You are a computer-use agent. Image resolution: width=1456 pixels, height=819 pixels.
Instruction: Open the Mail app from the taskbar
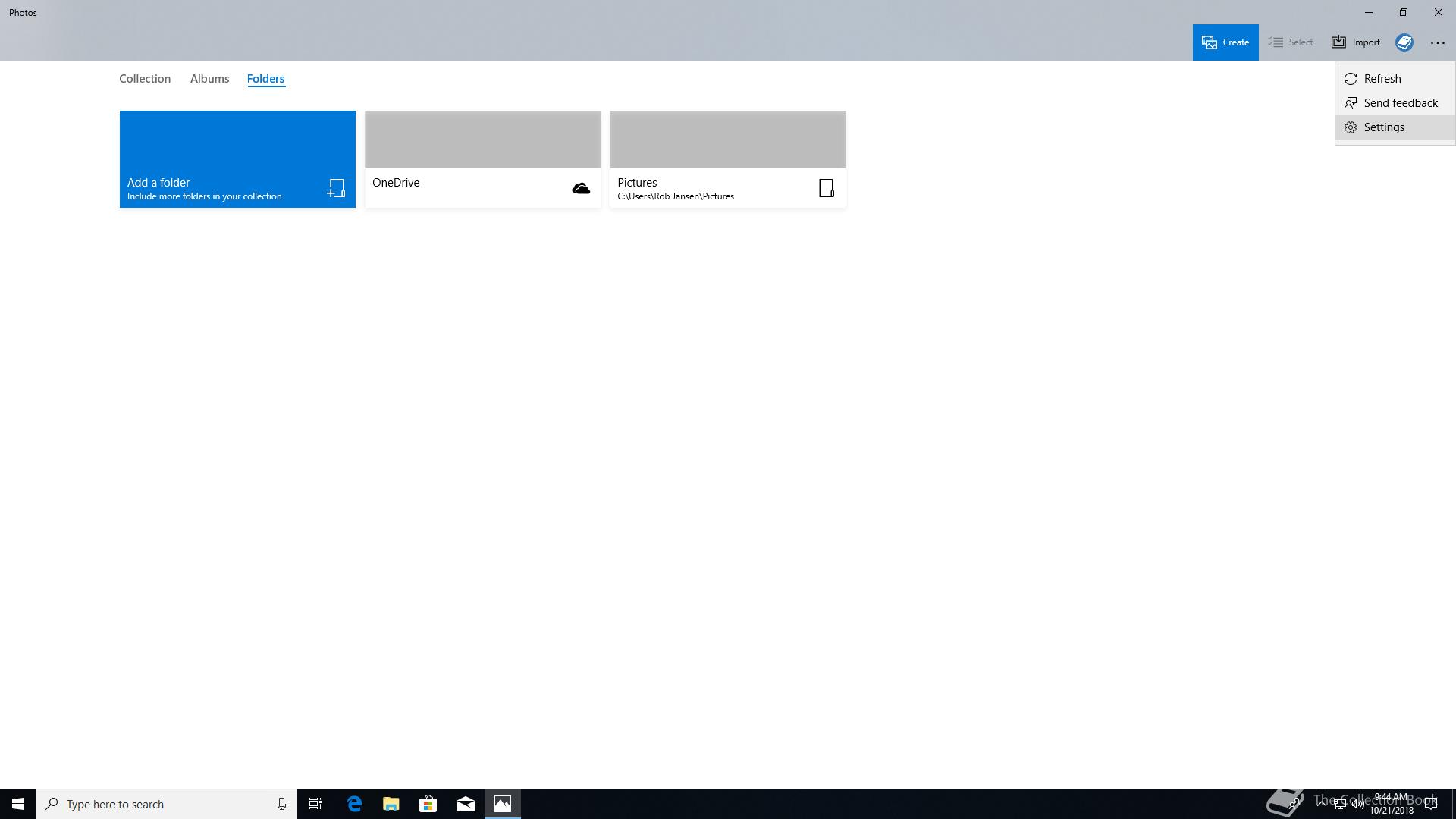click(466, 804)
